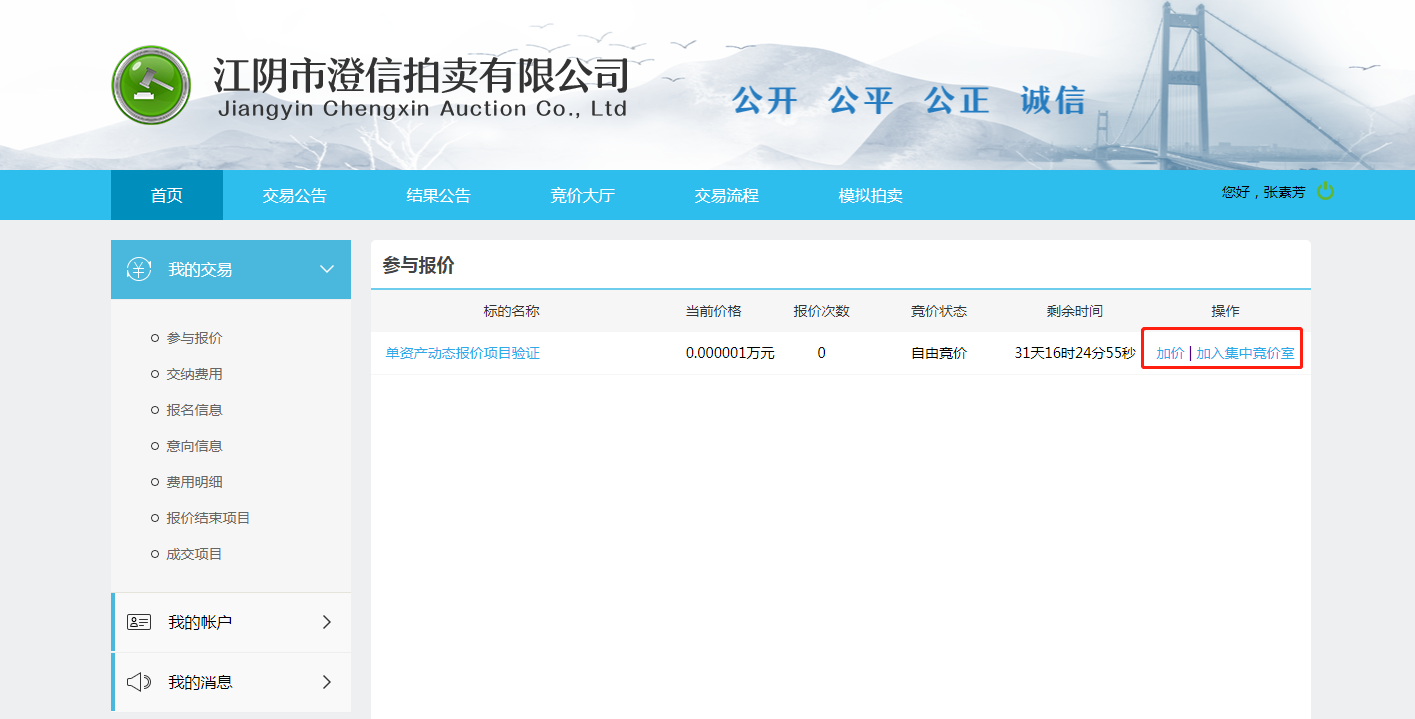The height and width of the screenshot is (719, 1415).
Task: Open 意向信息 in the sidebar
Action: pyautogui.click(x=194, y=446)
